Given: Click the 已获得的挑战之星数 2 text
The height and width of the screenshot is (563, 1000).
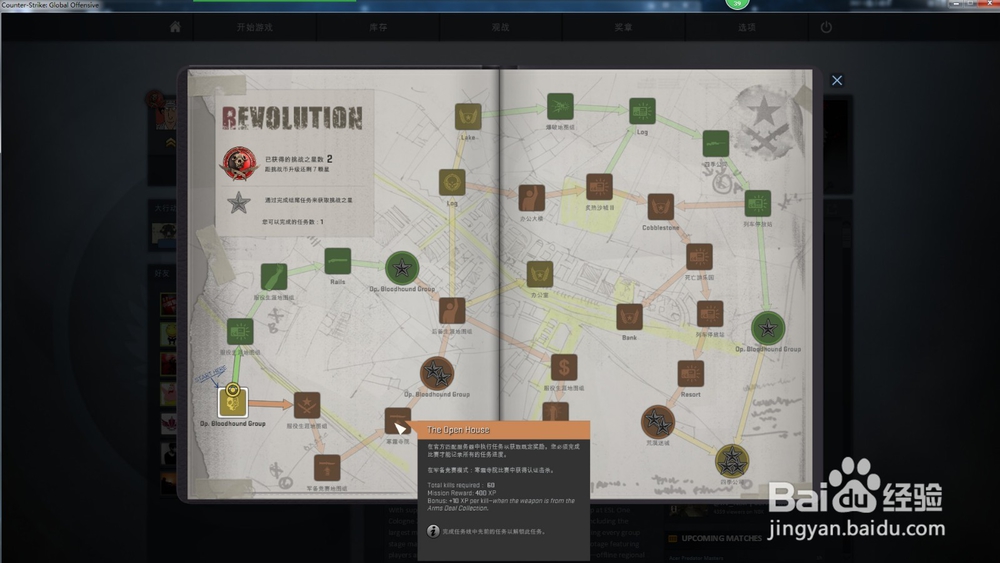Looking at the screenshot, I should 298,159.
